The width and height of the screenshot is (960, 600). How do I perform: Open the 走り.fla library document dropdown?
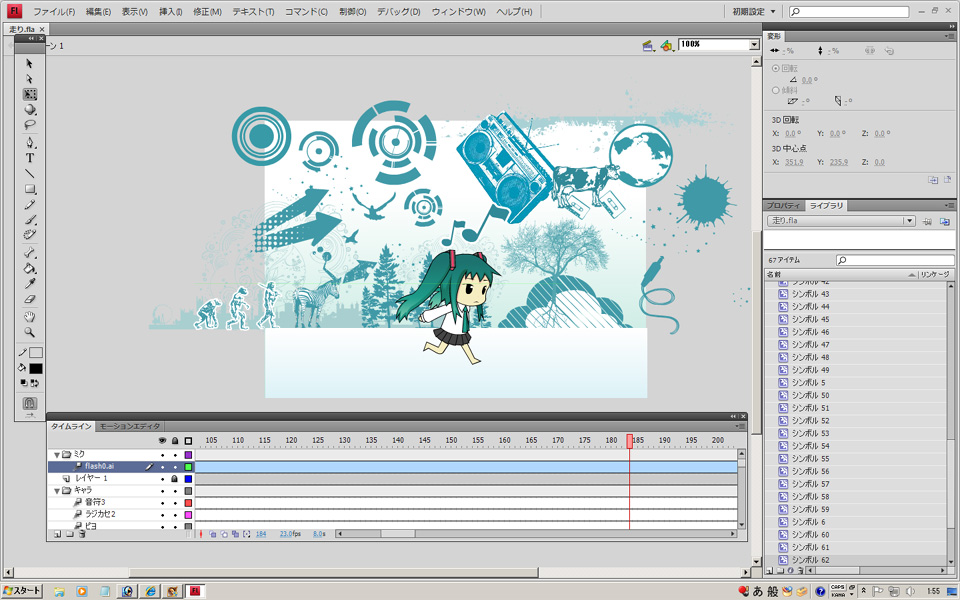click(x=909, y=221)
